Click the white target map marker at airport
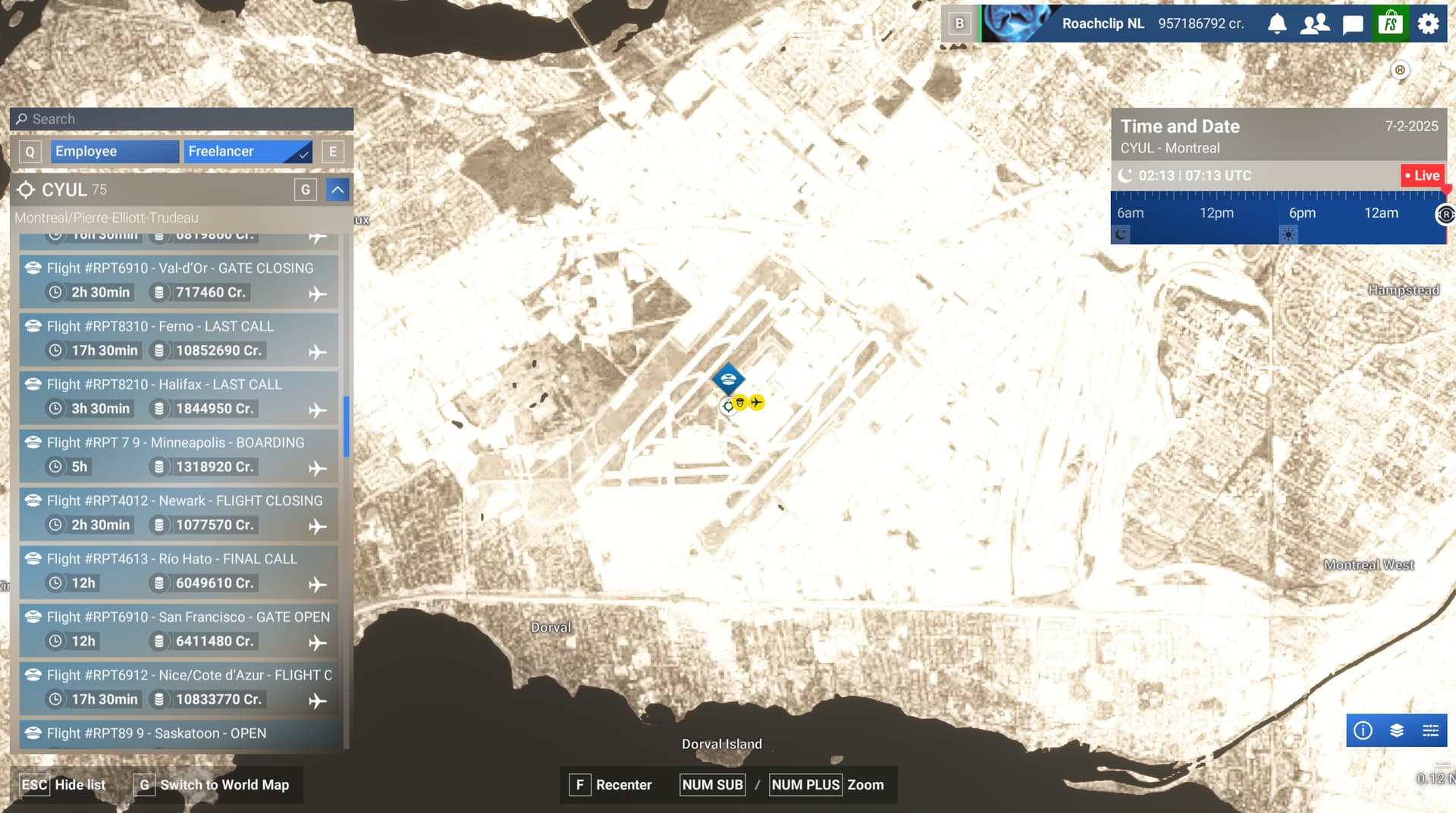Viewport: 1456px width, 813px height. pos(728,406)
